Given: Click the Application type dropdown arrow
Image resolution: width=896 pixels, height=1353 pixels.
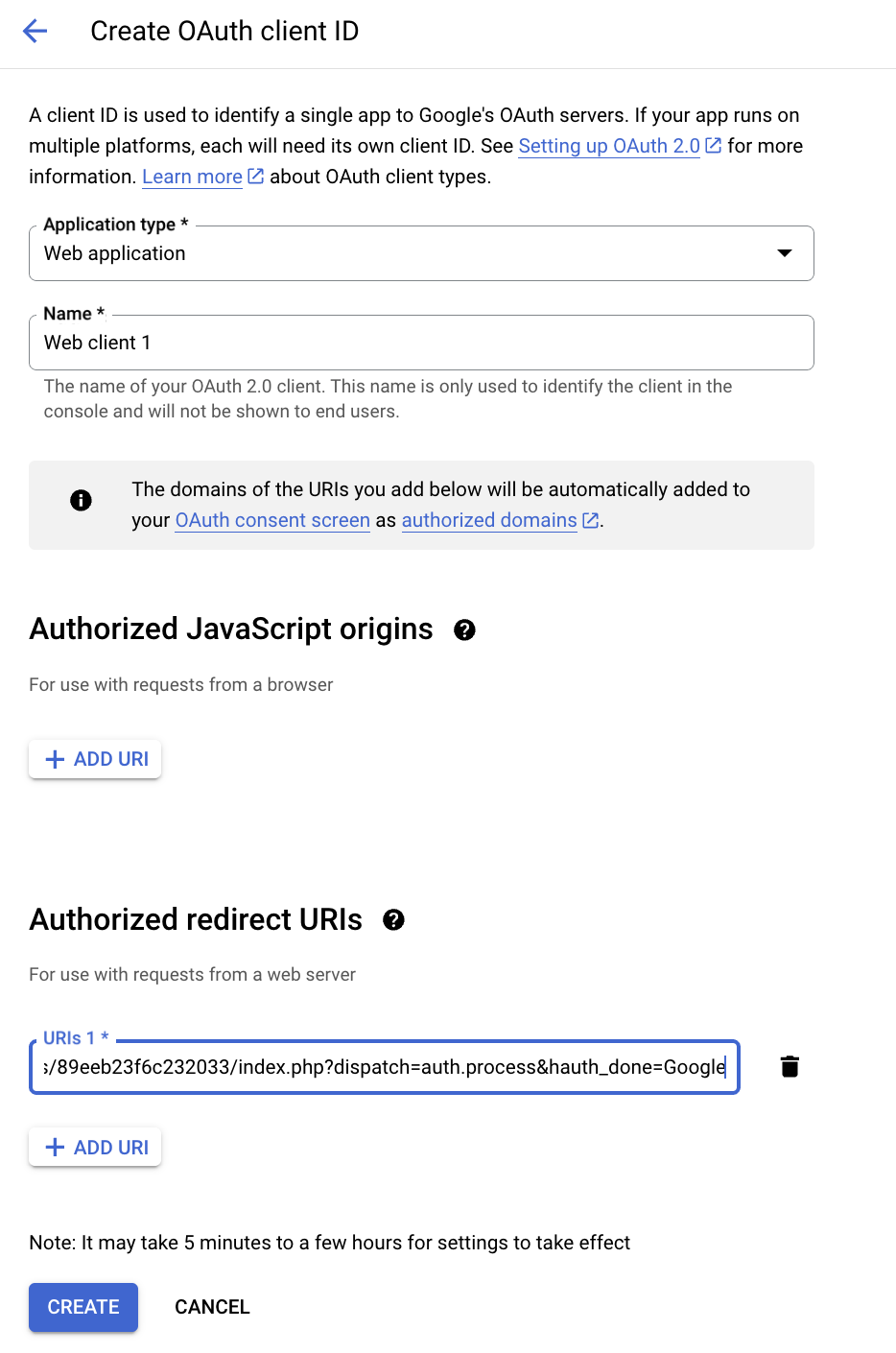Looking at the screenshot, I should [785, 253].
